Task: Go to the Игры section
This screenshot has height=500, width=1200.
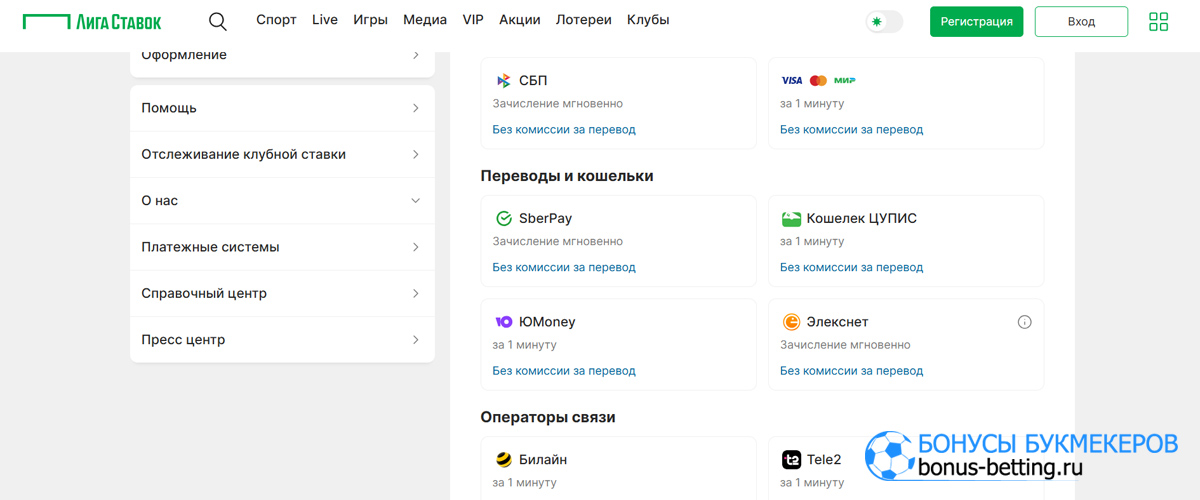Action: tap(371, 20)
